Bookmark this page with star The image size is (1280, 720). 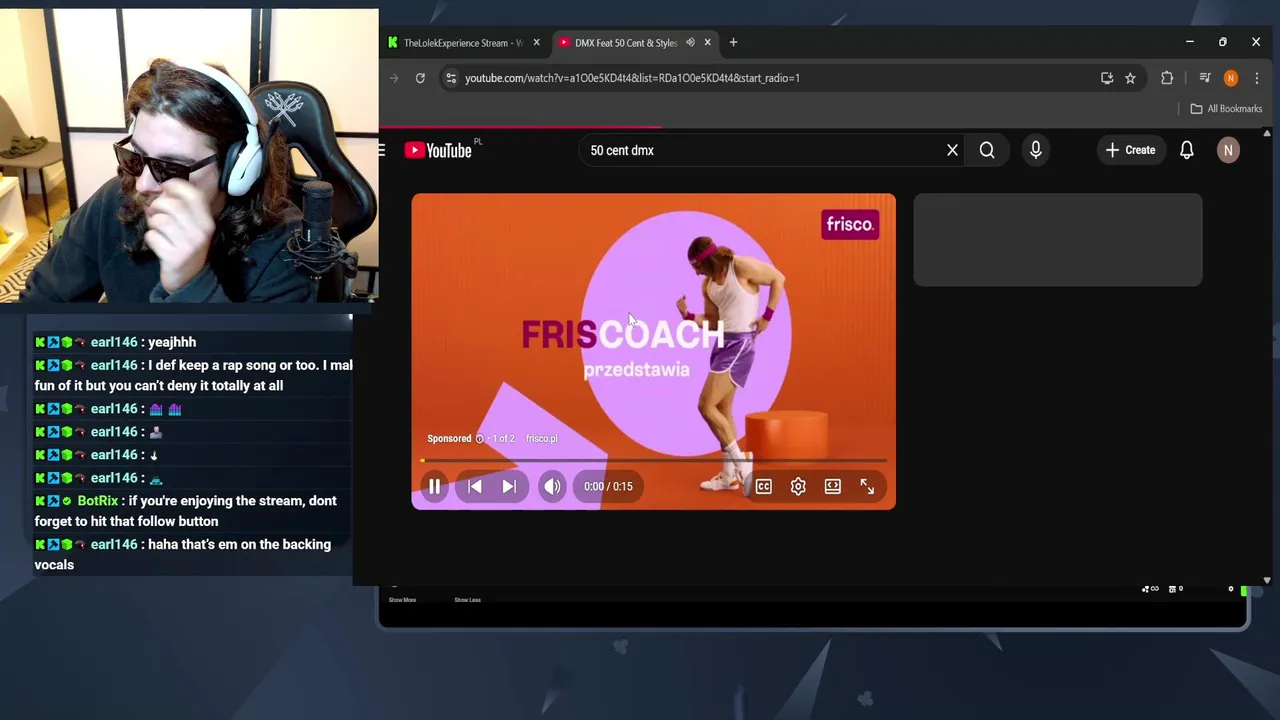tap(1130, 78)
